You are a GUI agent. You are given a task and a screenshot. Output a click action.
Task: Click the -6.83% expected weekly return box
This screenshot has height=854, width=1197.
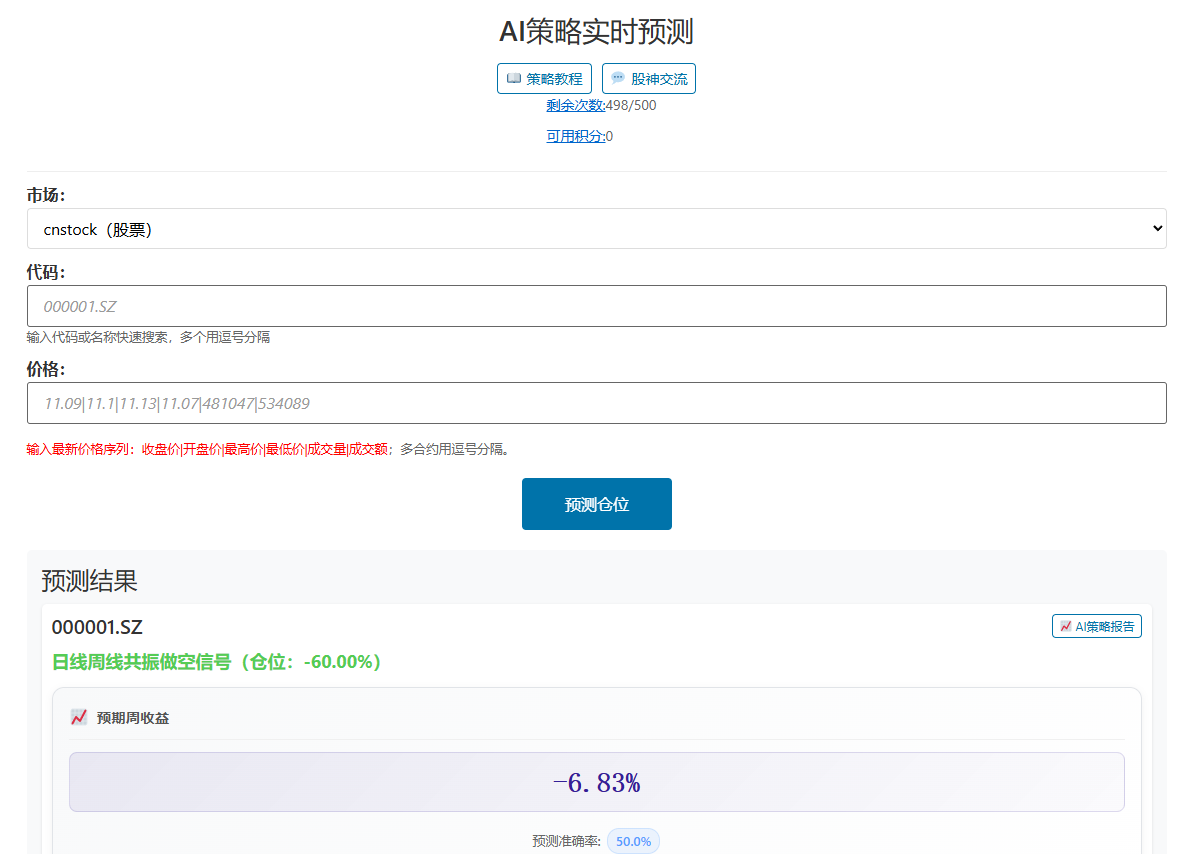click(x=596, y=782)
